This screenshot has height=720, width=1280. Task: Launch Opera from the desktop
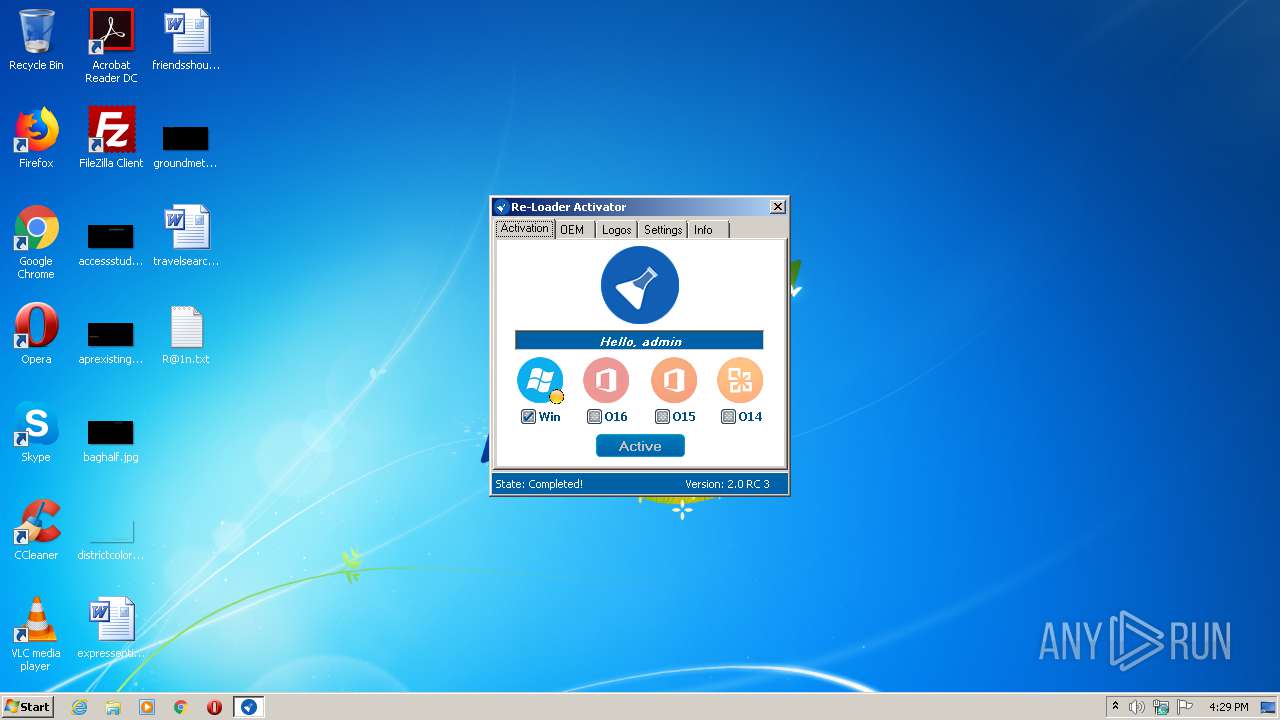coord(36,334)
